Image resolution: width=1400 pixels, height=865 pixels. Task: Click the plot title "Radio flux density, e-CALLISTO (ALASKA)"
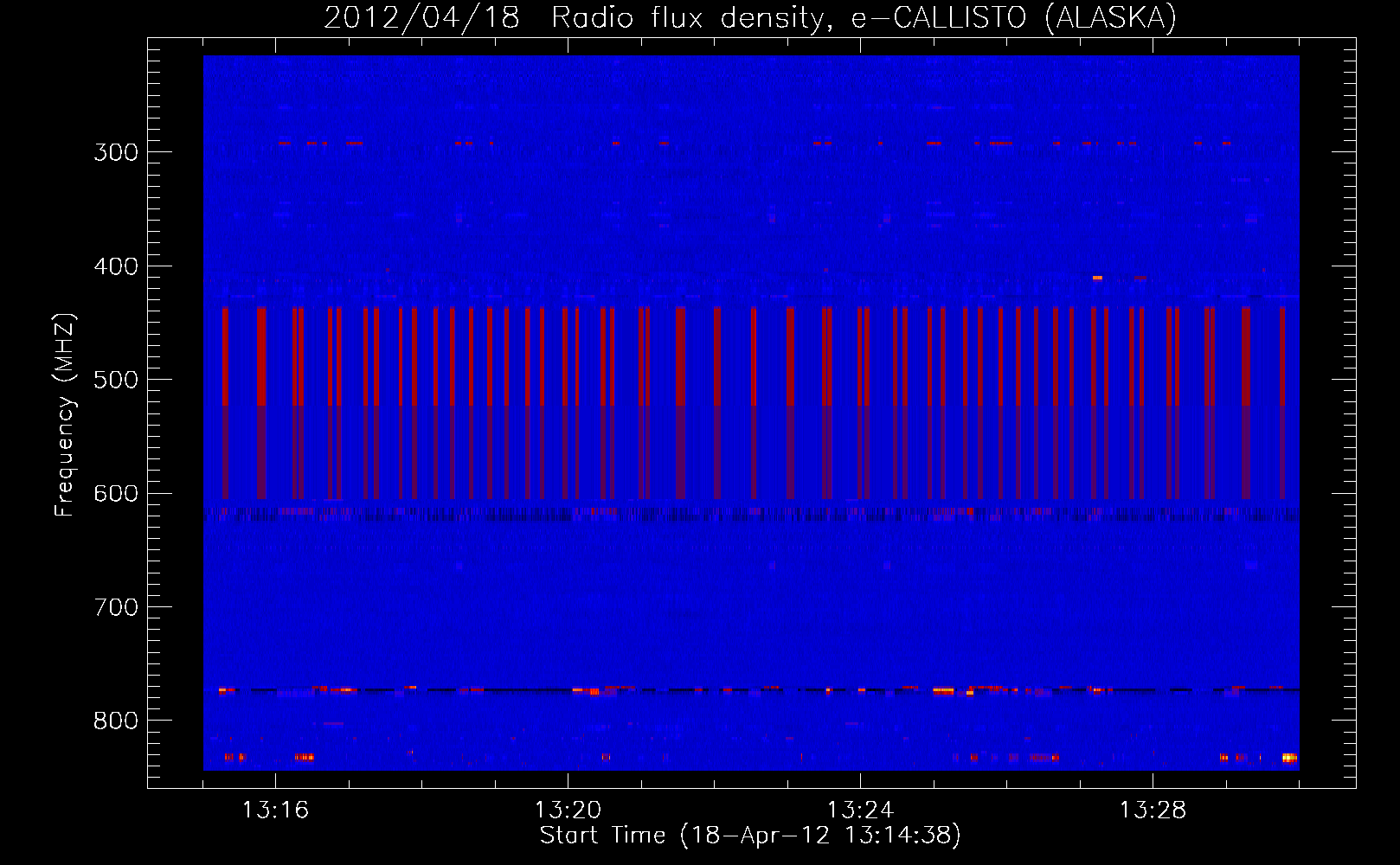pos(864,18)
